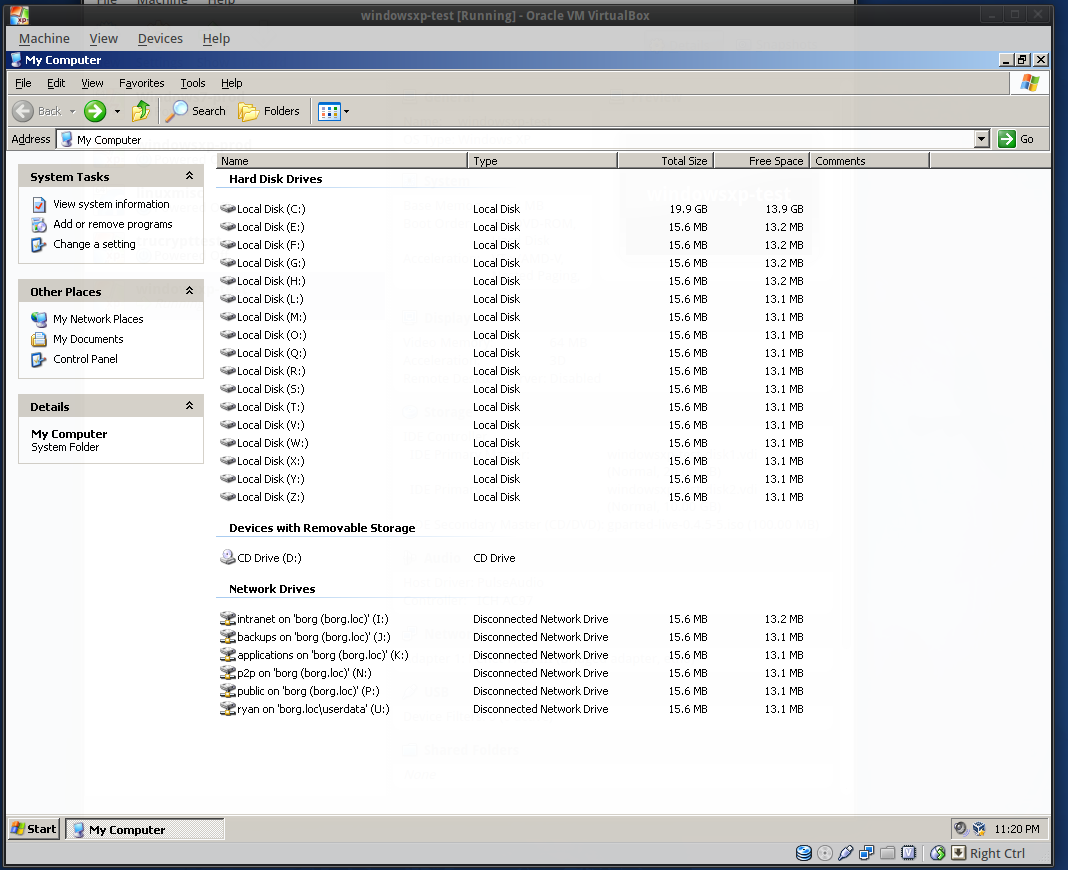Viewport: 1068px width, 870px height.
Task: Click VirtualBox hard disk activity icon
Action: point(804,853)
